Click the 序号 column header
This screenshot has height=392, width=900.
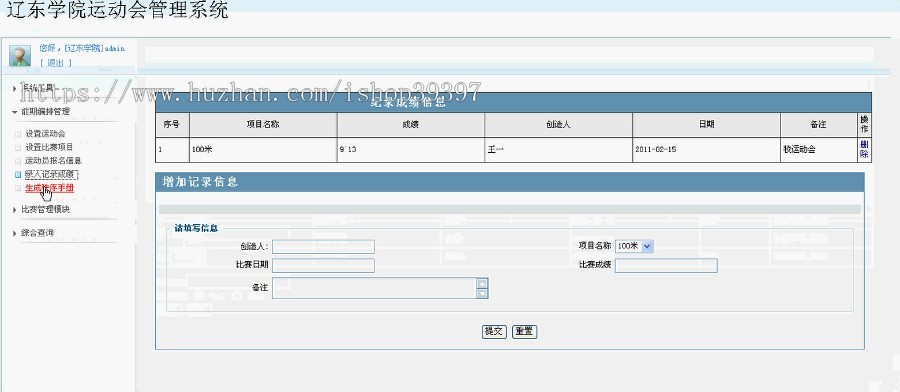coord(172,125)
